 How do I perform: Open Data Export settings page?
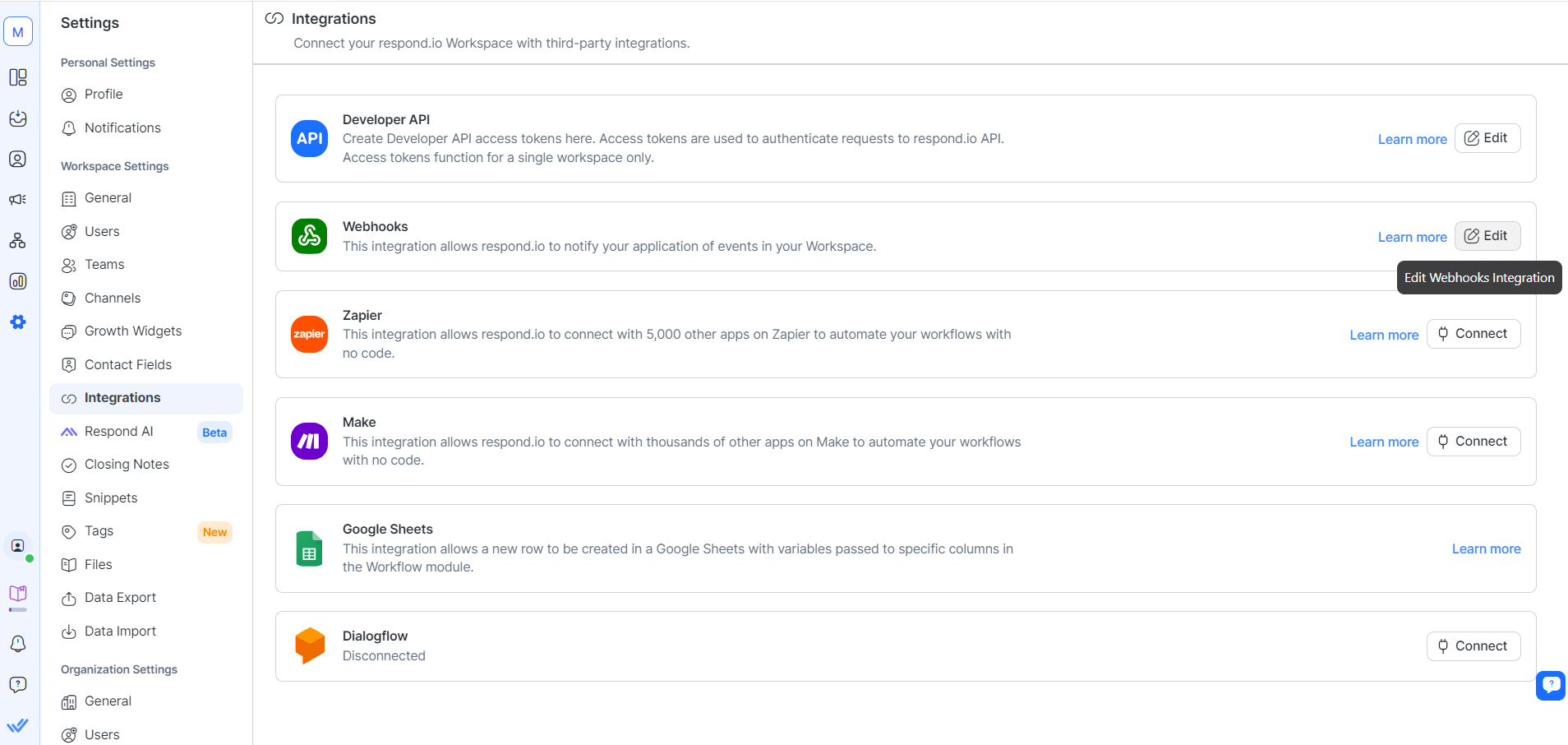[x=120, y=597]
